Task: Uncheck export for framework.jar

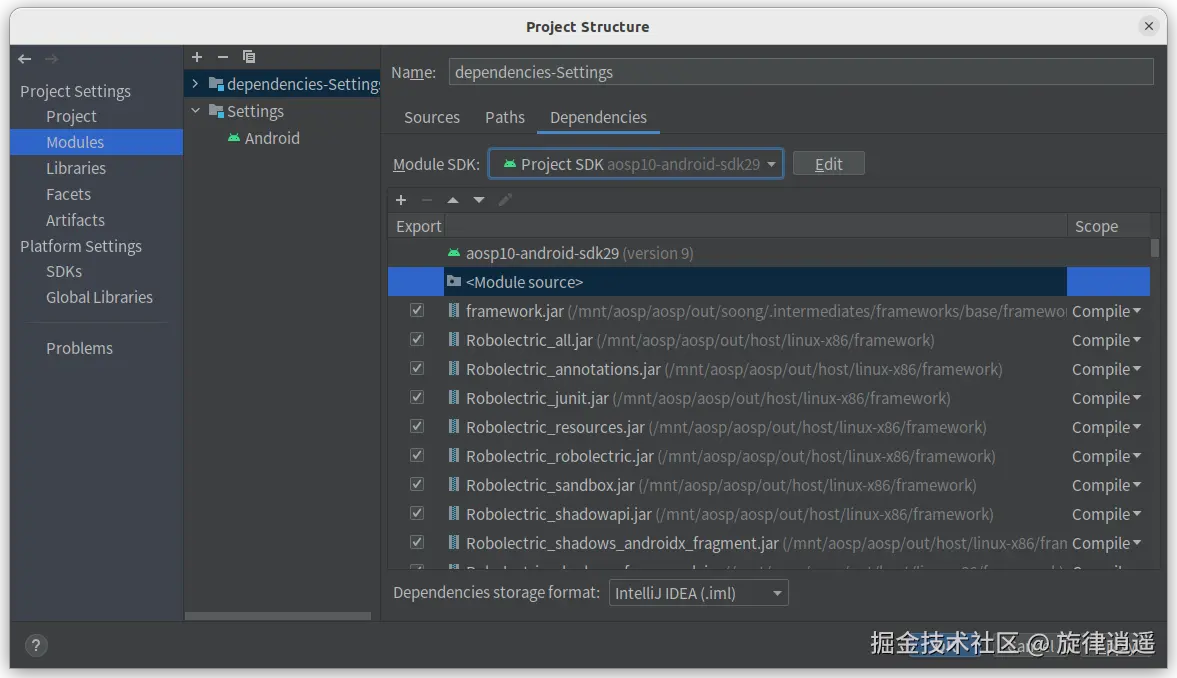Action: [417, 311]
